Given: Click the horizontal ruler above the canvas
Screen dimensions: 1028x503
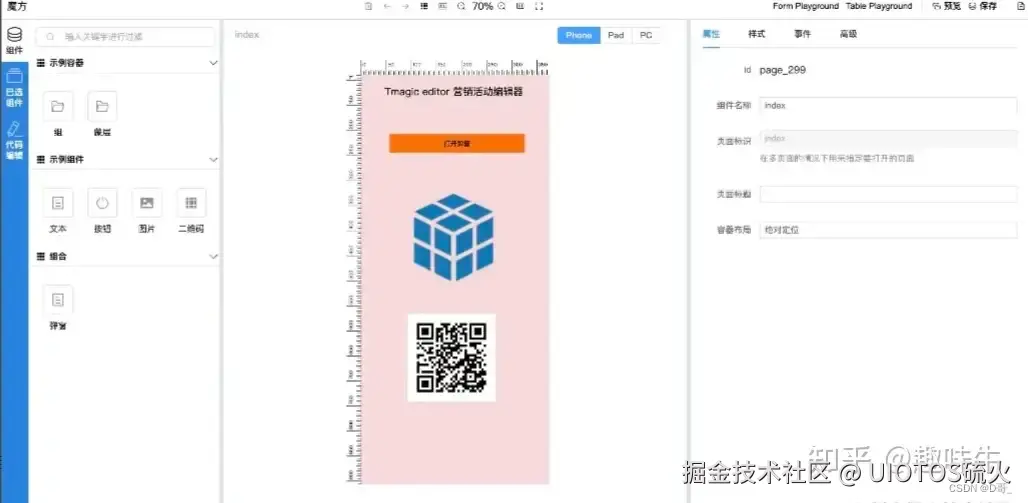Looking at the screenshot, I should pos(455,68).
